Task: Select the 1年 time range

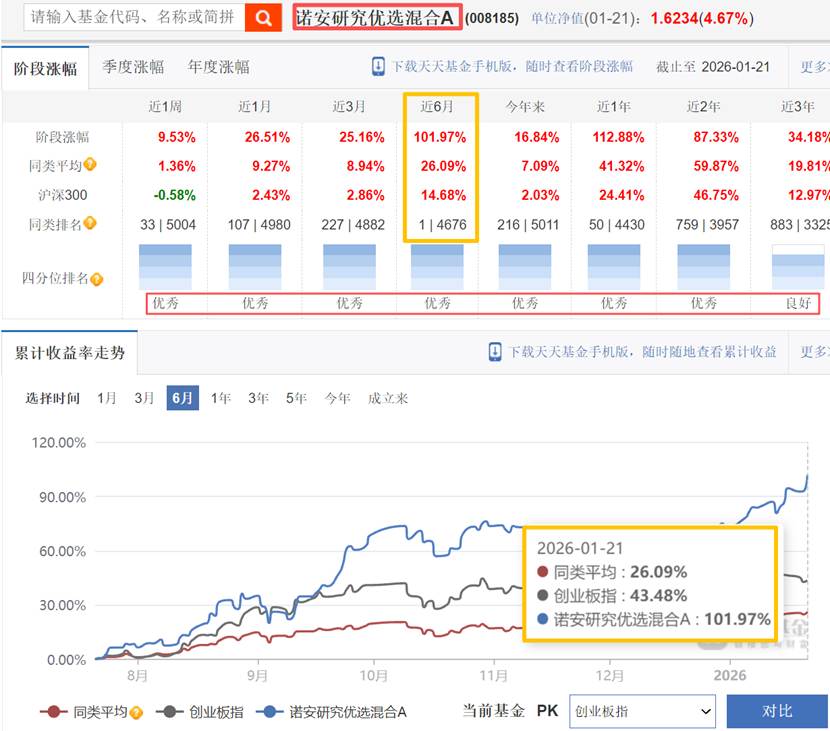Action: pos(221,398)
